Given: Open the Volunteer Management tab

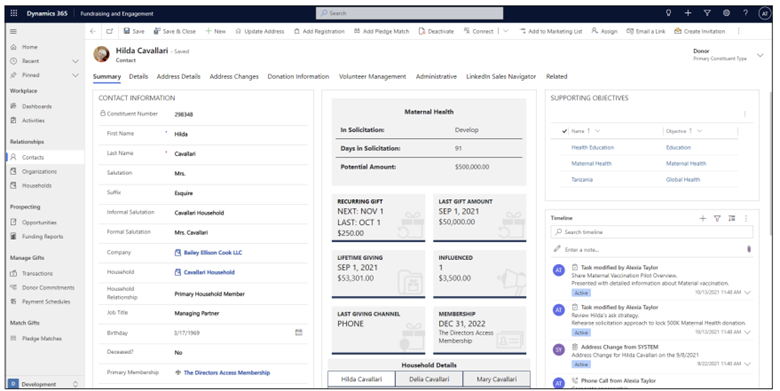Looking at the screenshot, I should (373, 77).
